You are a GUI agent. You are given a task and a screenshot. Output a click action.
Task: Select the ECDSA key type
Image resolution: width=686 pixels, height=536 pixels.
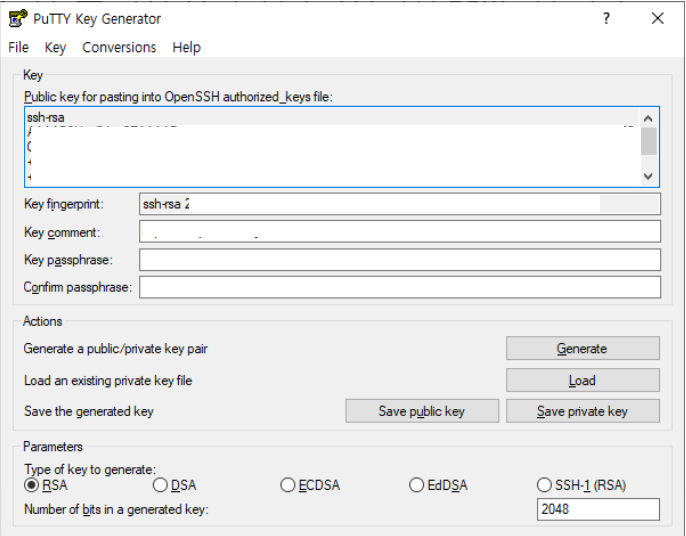click(x=310, y=485)
